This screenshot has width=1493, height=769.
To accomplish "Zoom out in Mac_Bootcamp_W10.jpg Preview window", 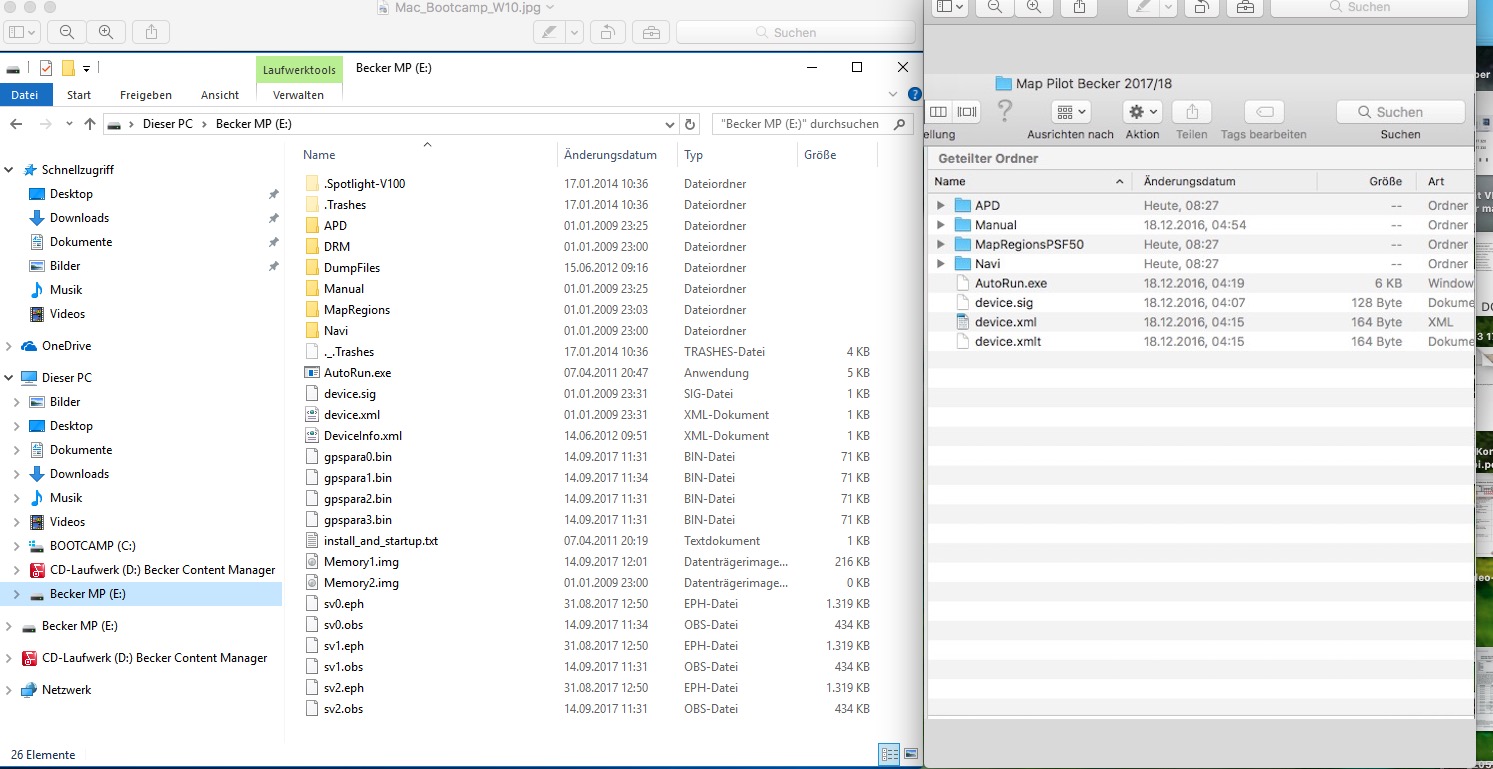I will coord(67,32).
